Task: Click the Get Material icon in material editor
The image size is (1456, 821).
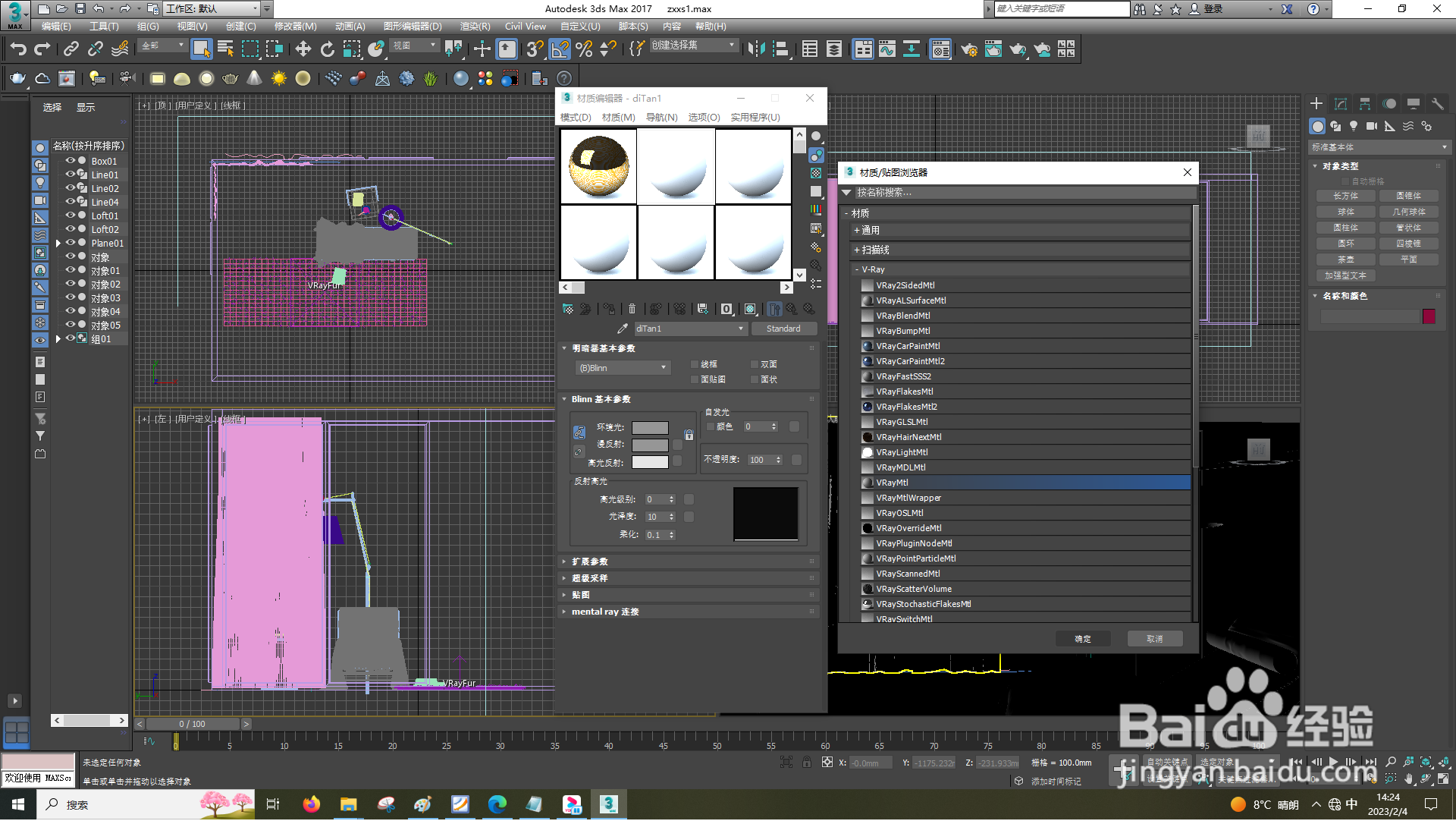Action: pyautogui.click(x=568, y=309)
